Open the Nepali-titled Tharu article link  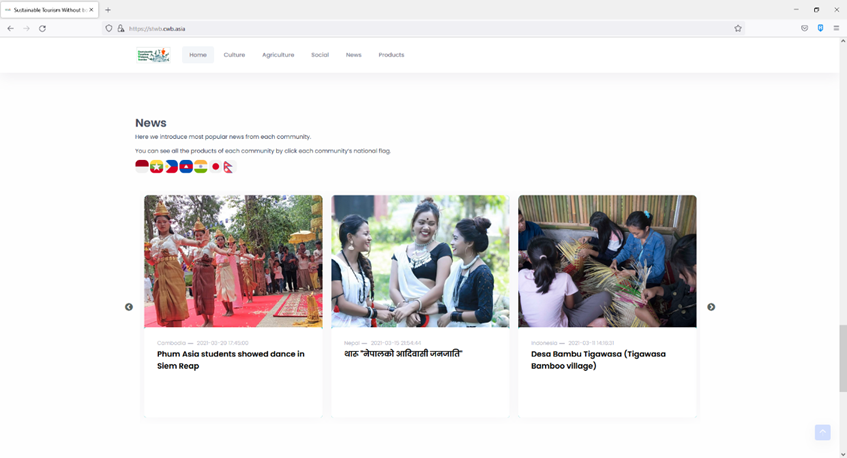click(x=403, y=354)
